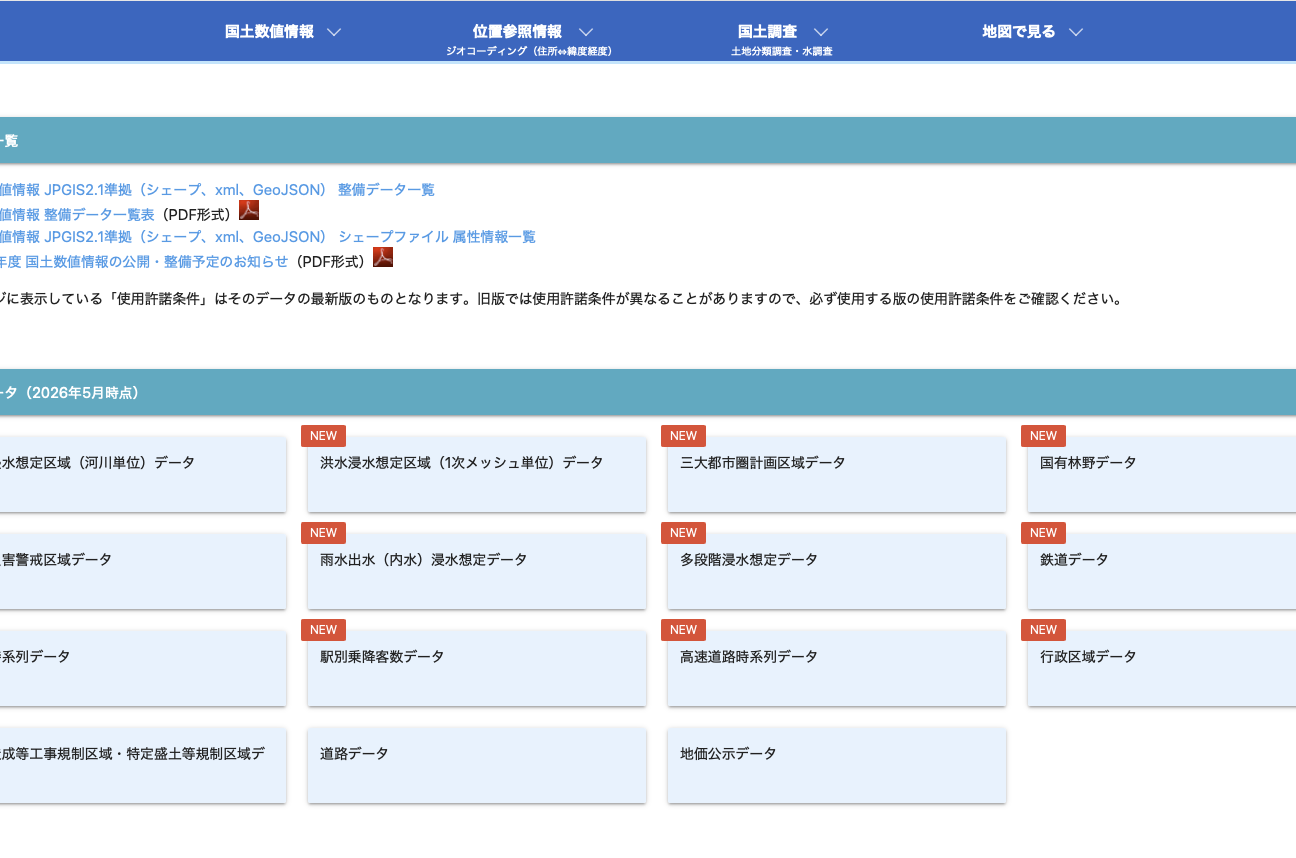The height and width of the screenshot is (858, 1296).
Task: Open シェープファイル 属性情報一覧 link
Action: click(268, 237)
